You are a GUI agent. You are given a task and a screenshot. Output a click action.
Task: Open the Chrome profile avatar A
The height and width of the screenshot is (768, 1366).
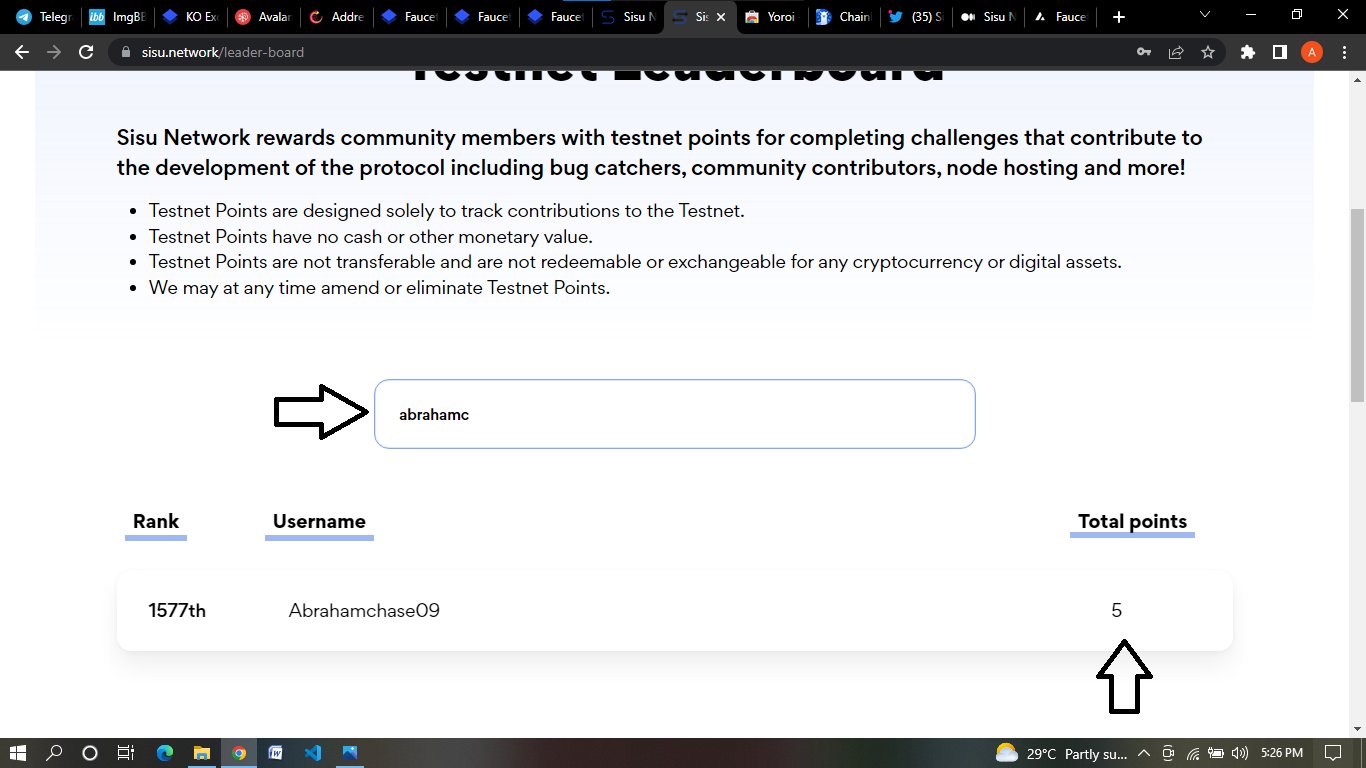(1312, 52)
